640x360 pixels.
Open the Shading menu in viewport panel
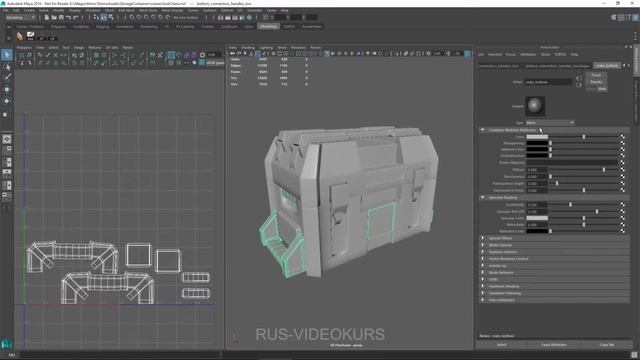(x=248, y=48)
